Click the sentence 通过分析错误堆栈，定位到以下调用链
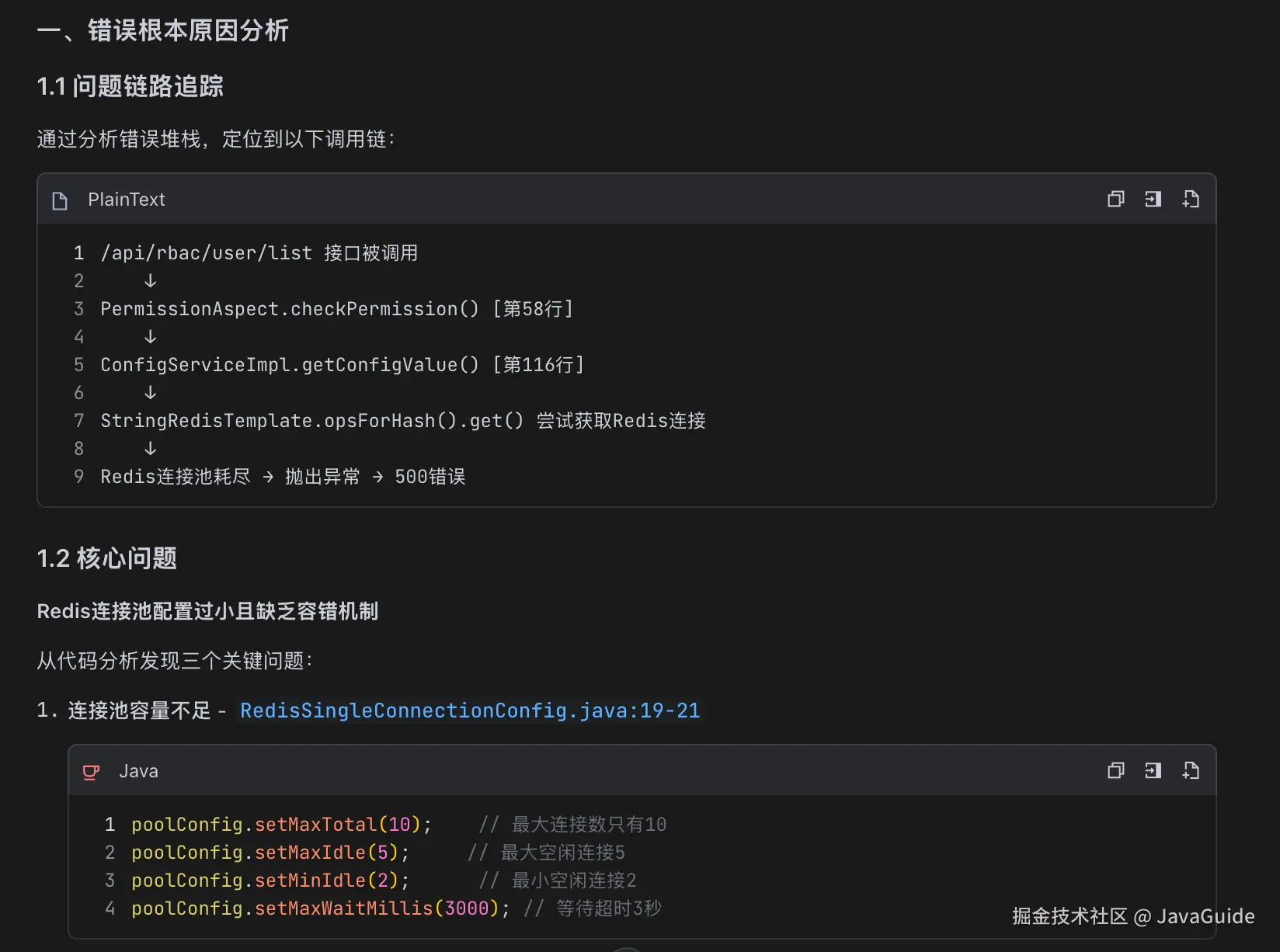This screenshot has height=952, width=1280. pos(216,139)
